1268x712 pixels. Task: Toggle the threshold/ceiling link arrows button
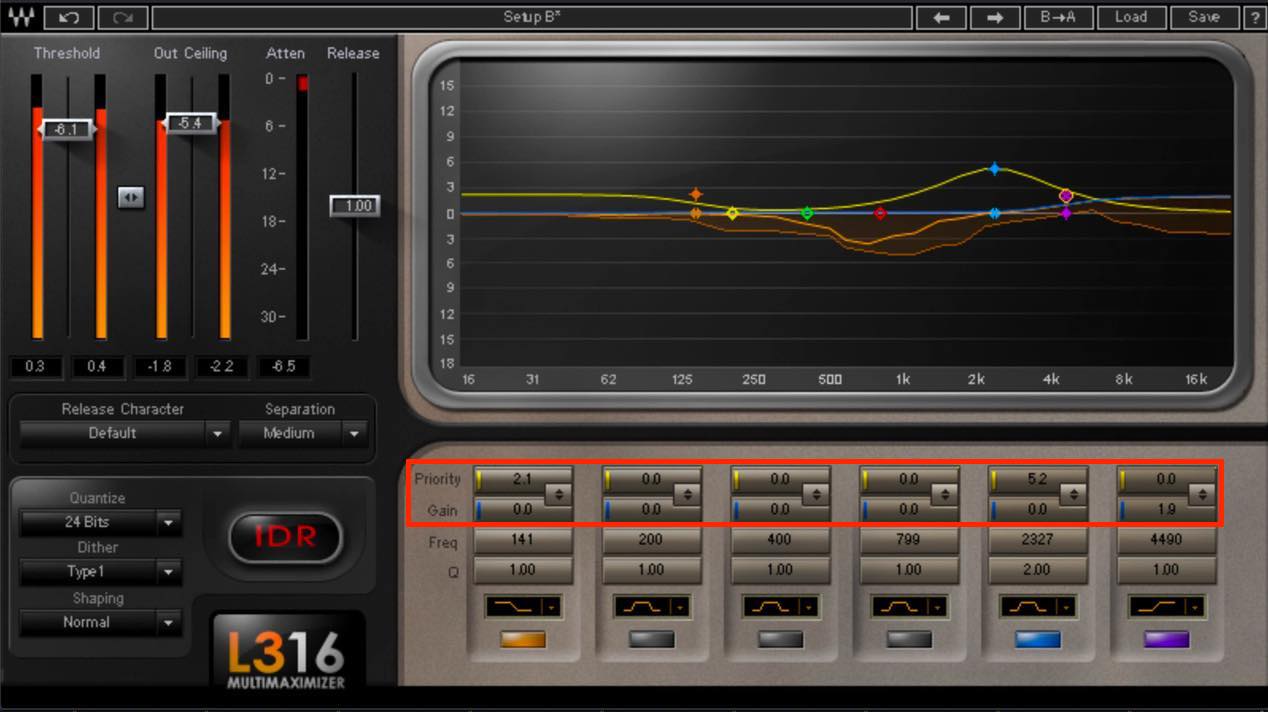click(131, 197)
